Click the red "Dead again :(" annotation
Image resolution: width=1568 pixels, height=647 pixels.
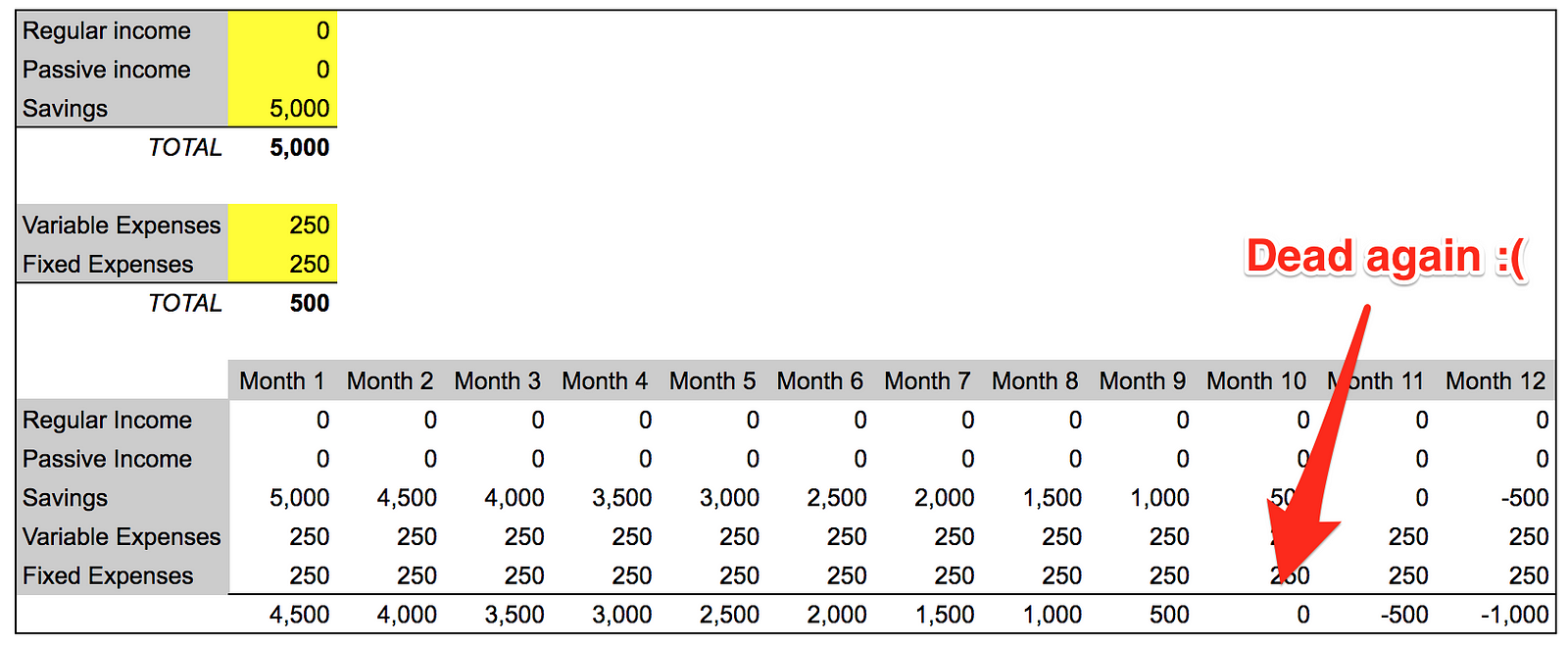tap(1385, 257)
